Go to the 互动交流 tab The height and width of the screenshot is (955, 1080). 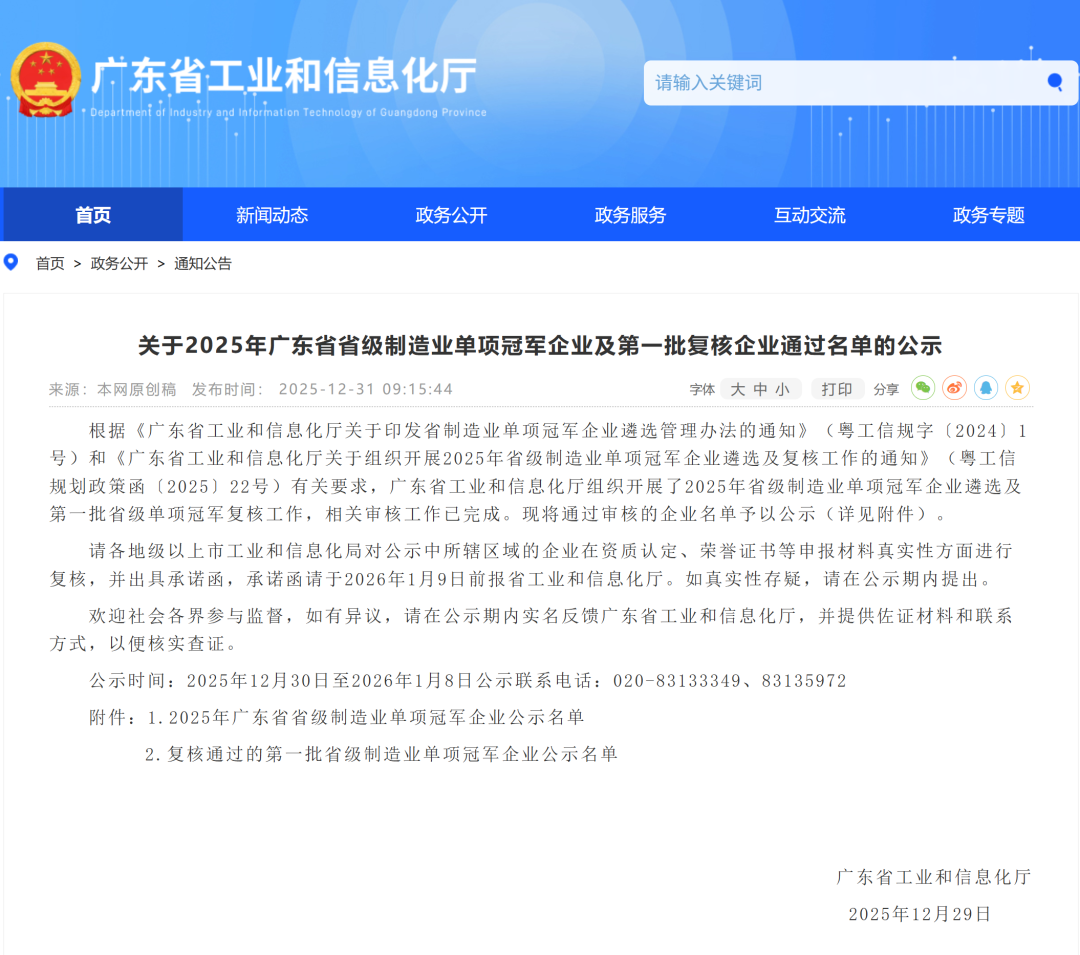tap(809, 215)
